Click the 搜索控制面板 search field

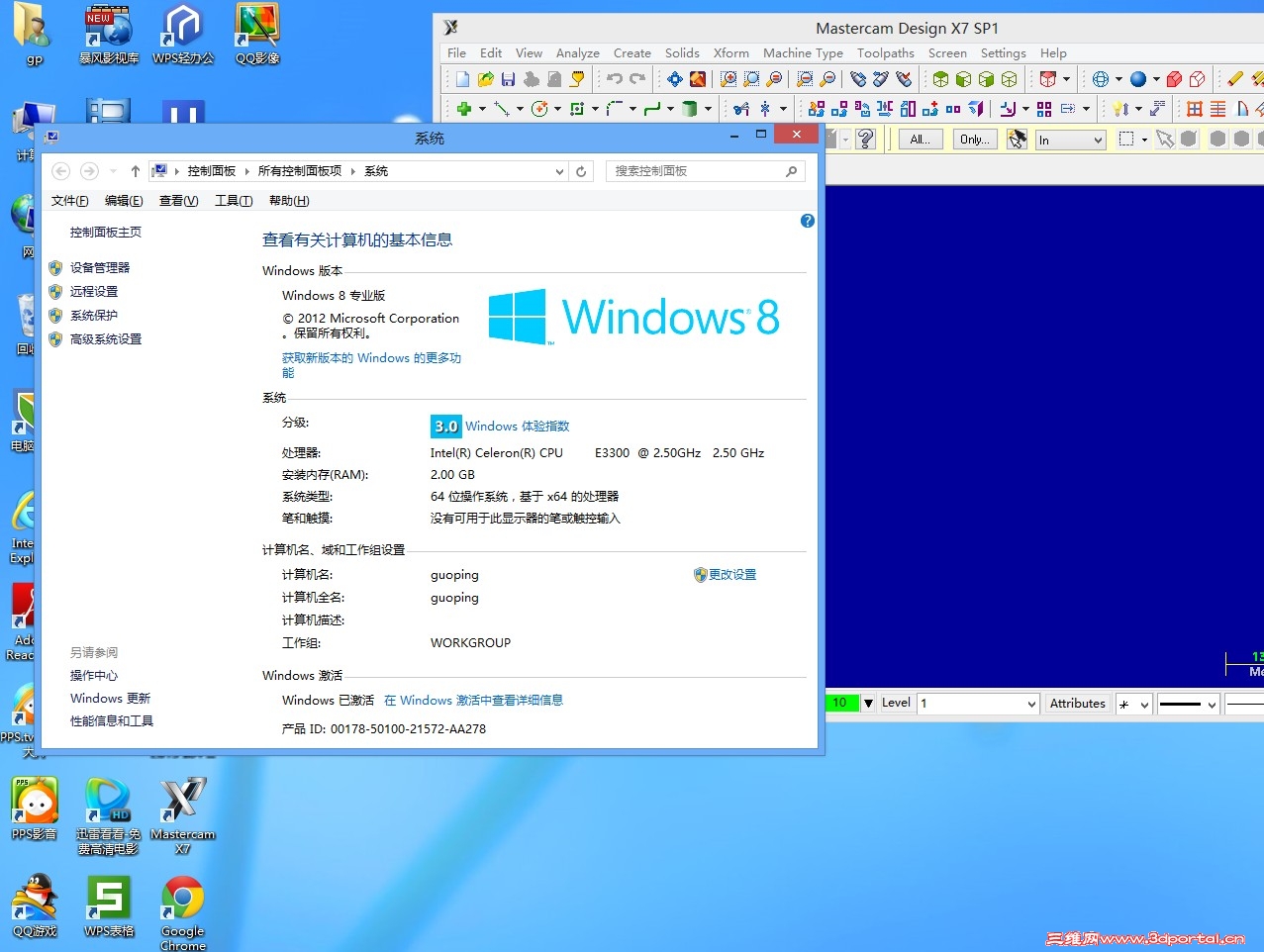705,171
